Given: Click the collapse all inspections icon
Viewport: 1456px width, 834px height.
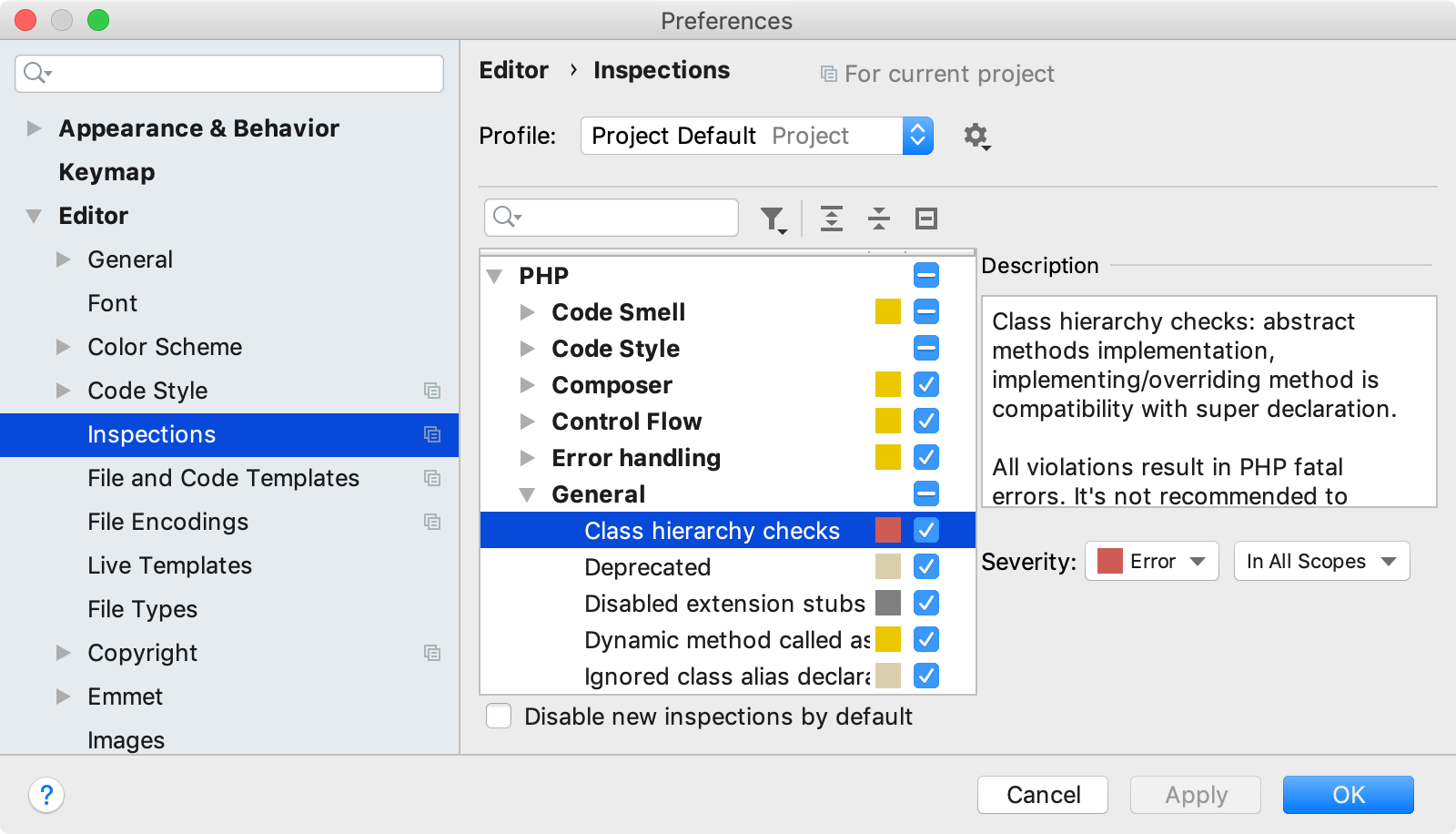Looking at the screenshot, I should click(x=879, y=219).
